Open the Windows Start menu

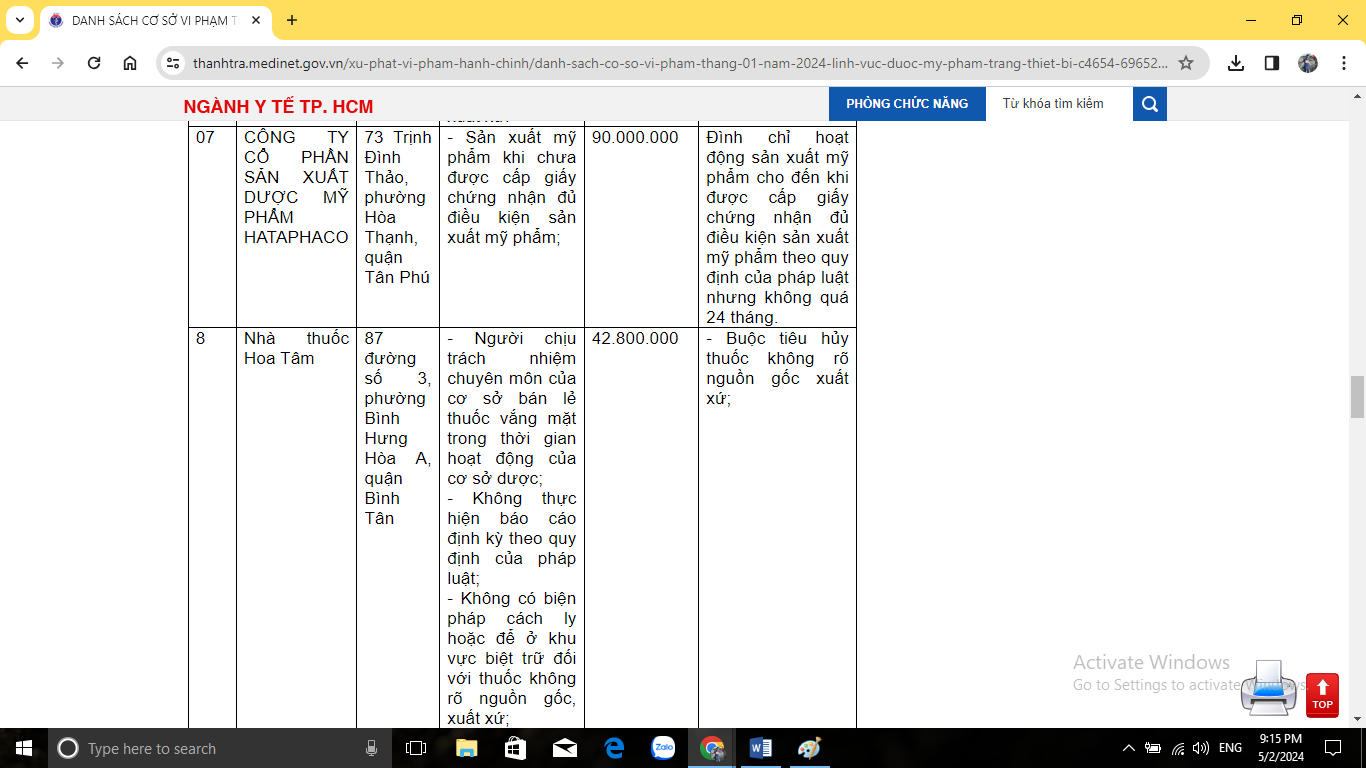click(23, 748)
